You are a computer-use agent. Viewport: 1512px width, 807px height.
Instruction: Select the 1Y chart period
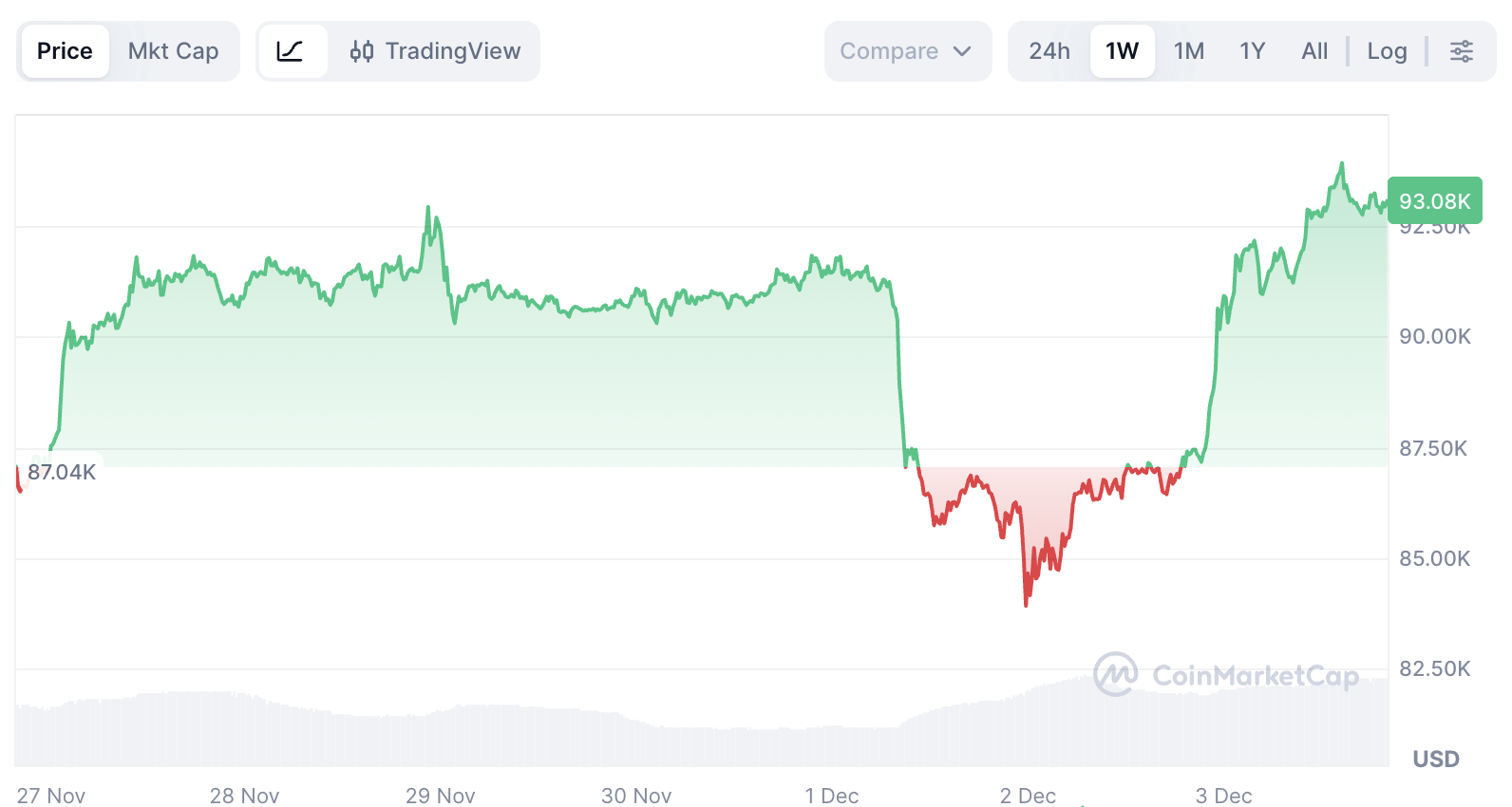(1252, 51)
